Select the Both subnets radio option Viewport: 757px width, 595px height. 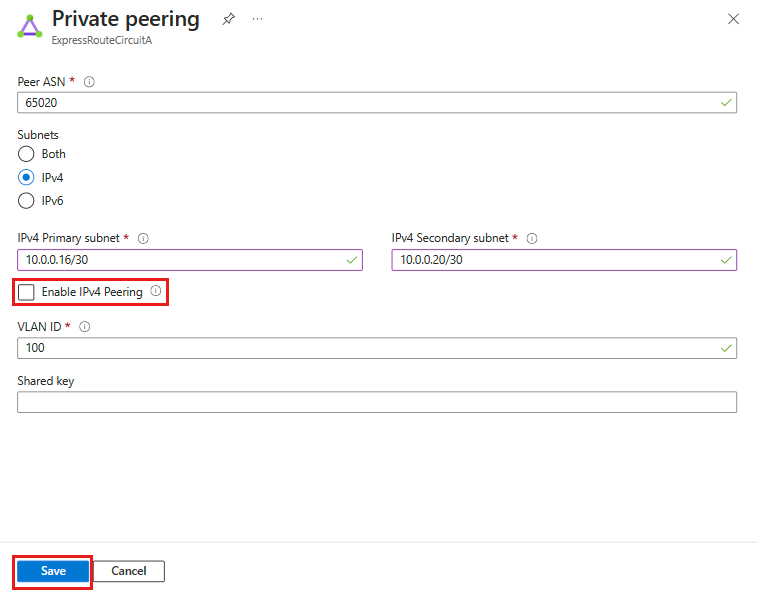(x=26, y=154)
